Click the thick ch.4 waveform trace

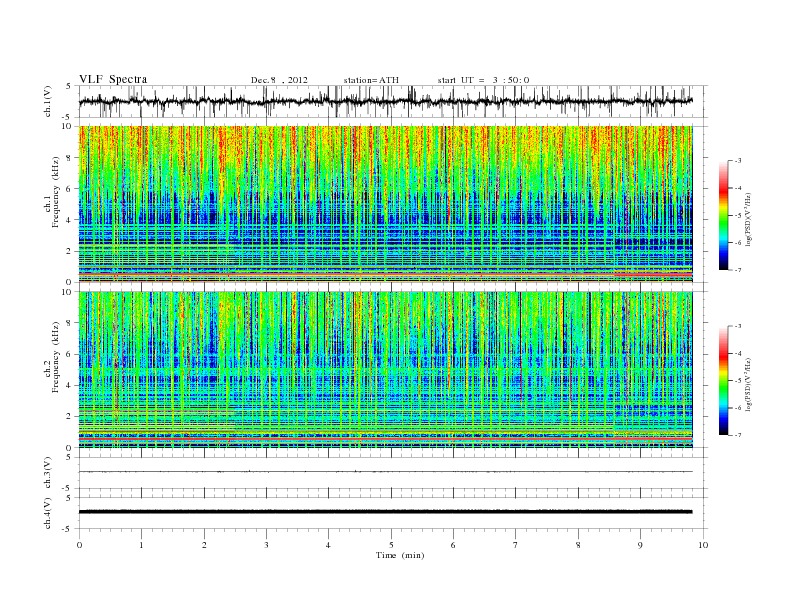(385, 512)
